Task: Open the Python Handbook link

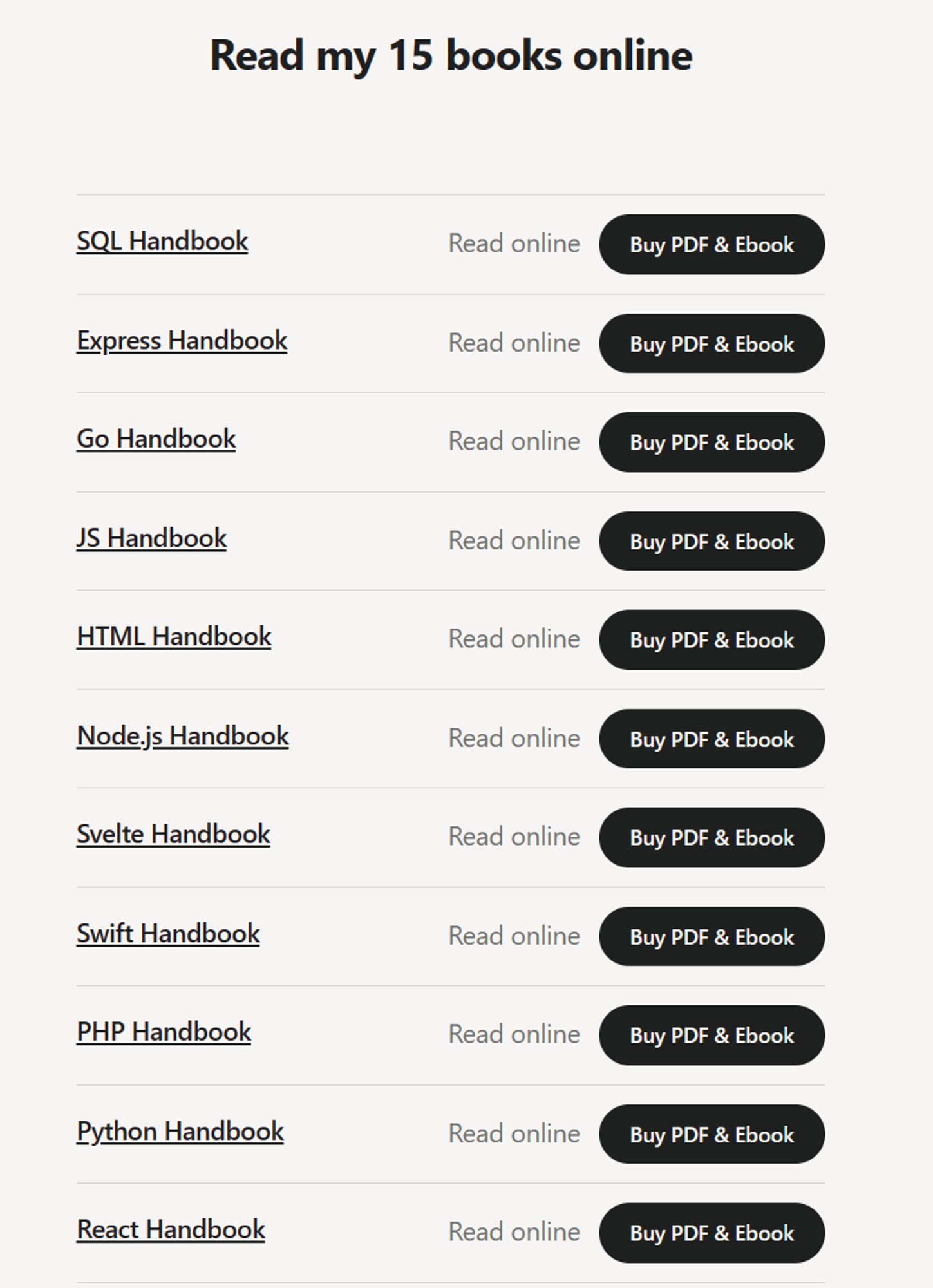Action: (180, 1132)
